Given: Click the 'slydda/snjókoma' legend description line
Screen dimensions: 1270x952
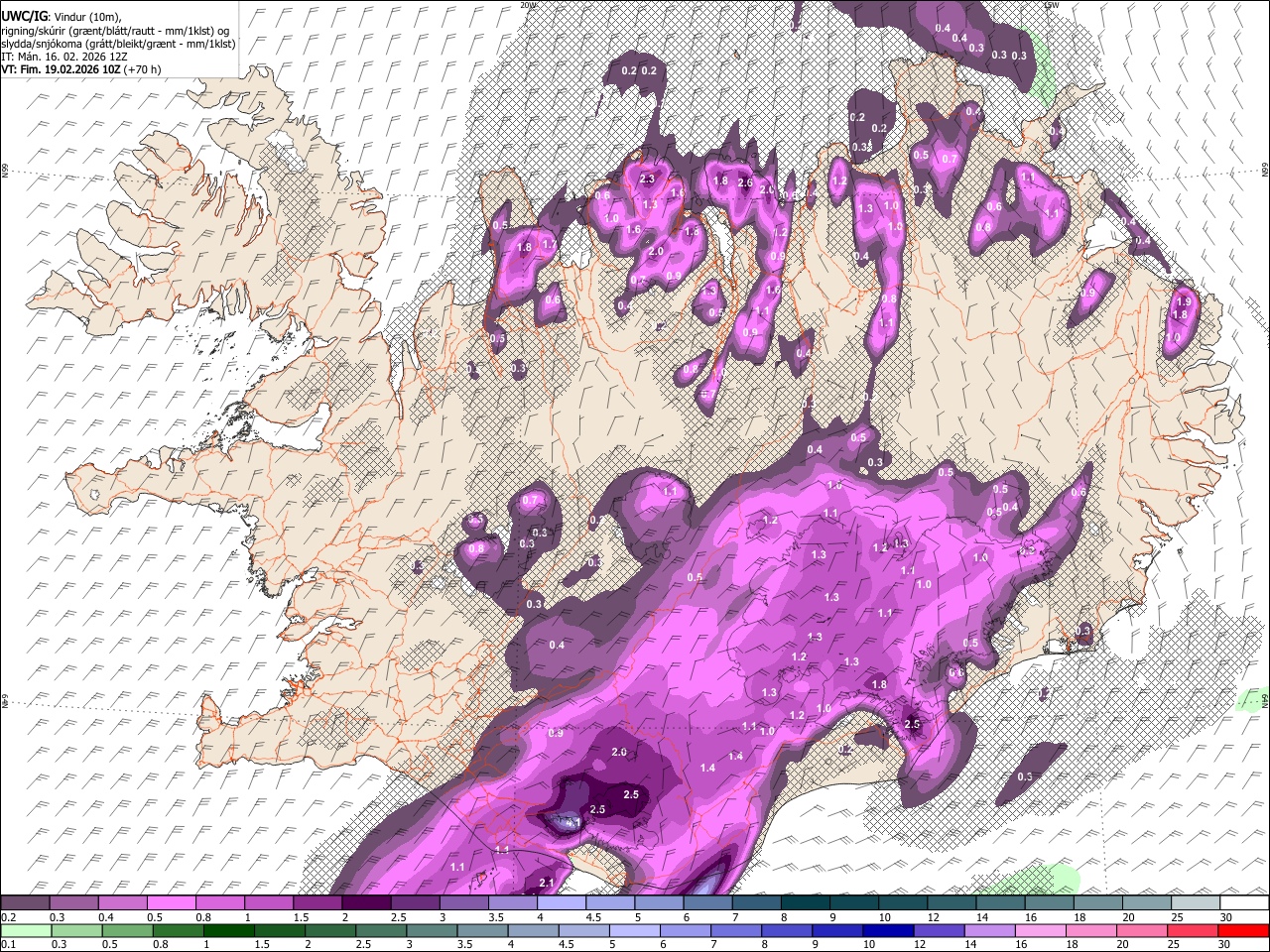Looking at the screenshot, I should [118, 44].
